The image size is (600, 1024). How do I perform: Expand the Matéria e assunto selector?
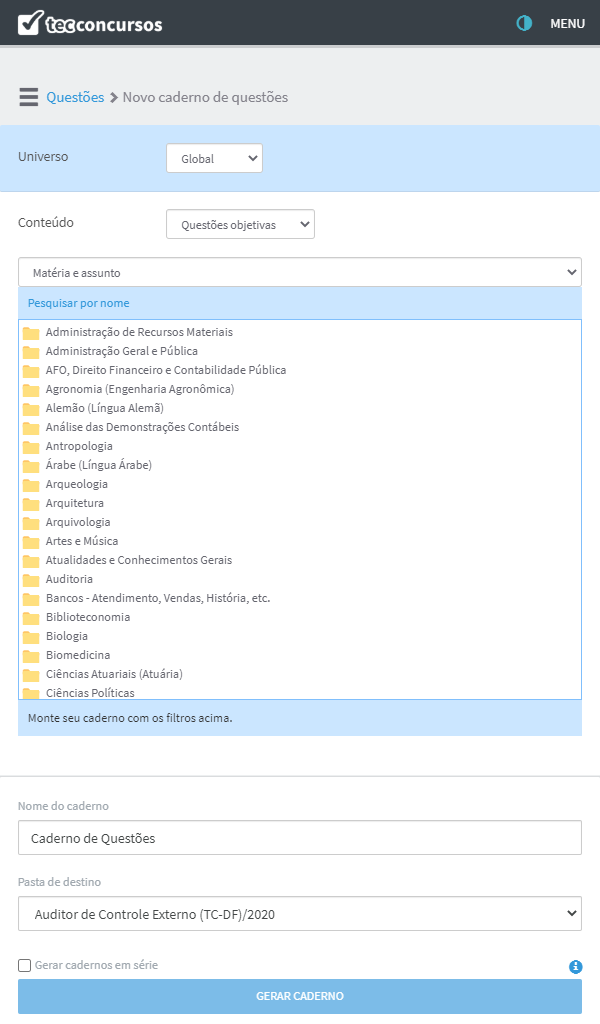tap(300, 272)
